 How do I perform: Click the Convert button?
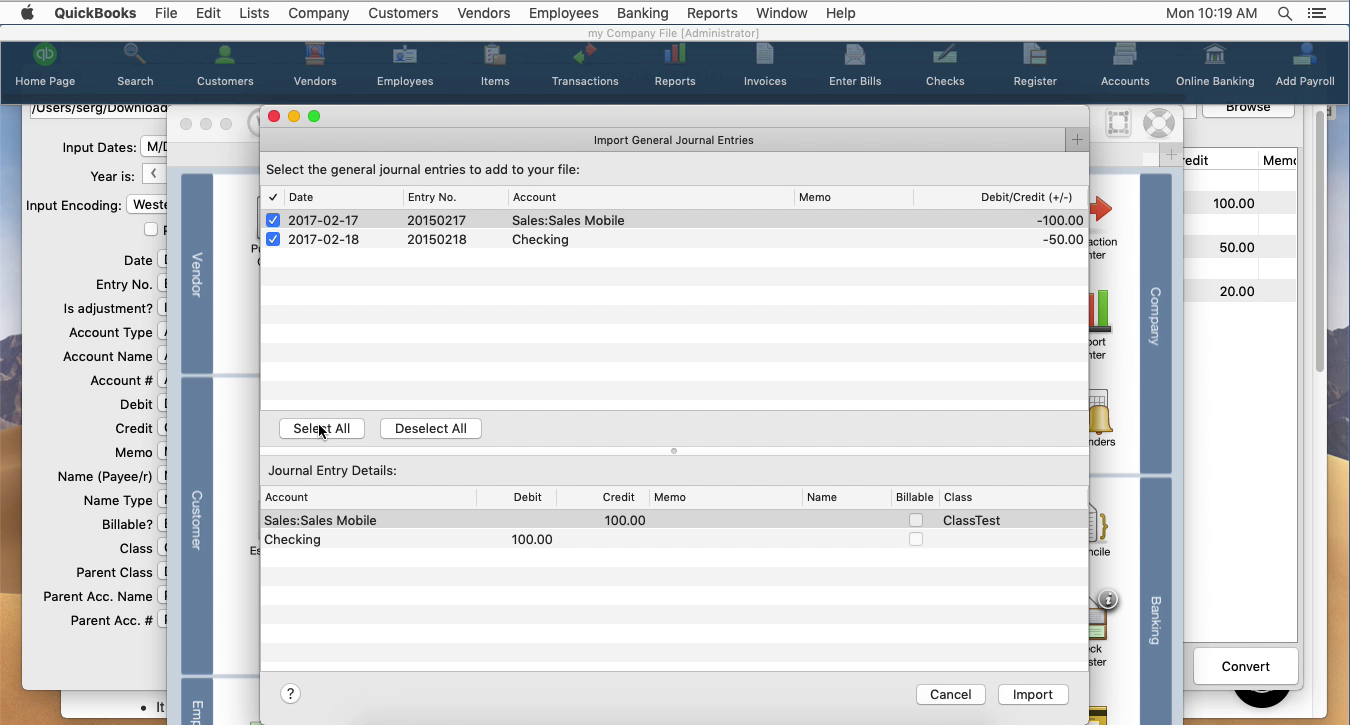[x=1245, y=666]
